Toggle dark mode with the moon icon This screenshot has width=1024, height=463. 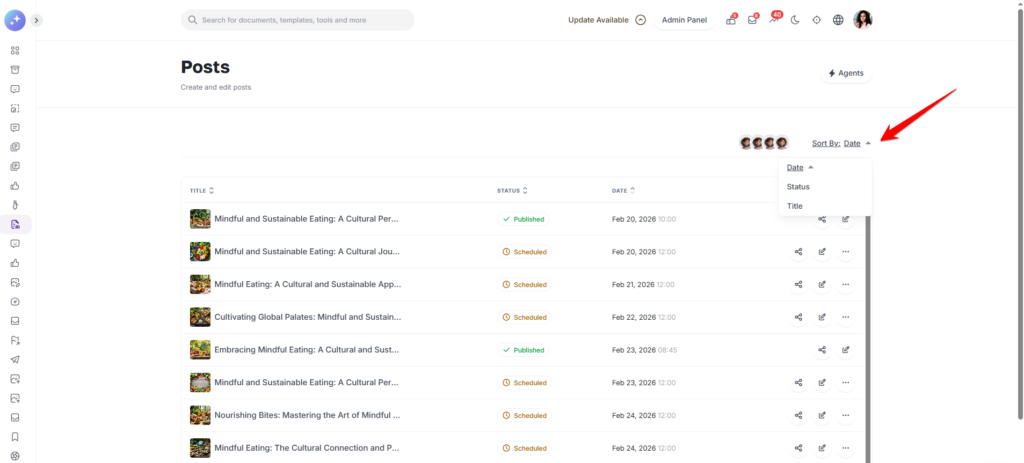pyautogui.click(x=795, y=20)
